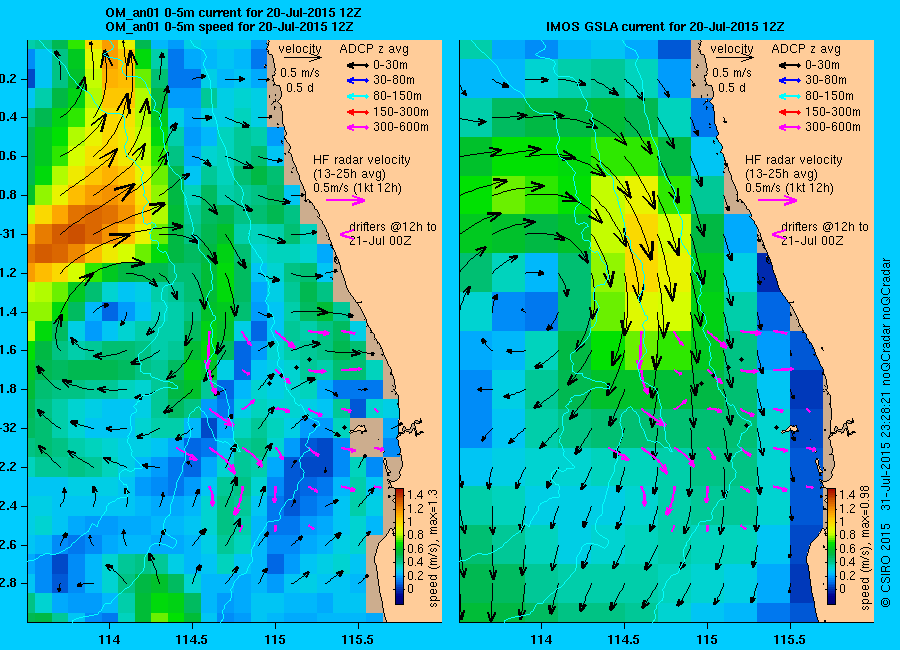Click longitude label '115.5' under OM_an01 panel

click(358, 639)
